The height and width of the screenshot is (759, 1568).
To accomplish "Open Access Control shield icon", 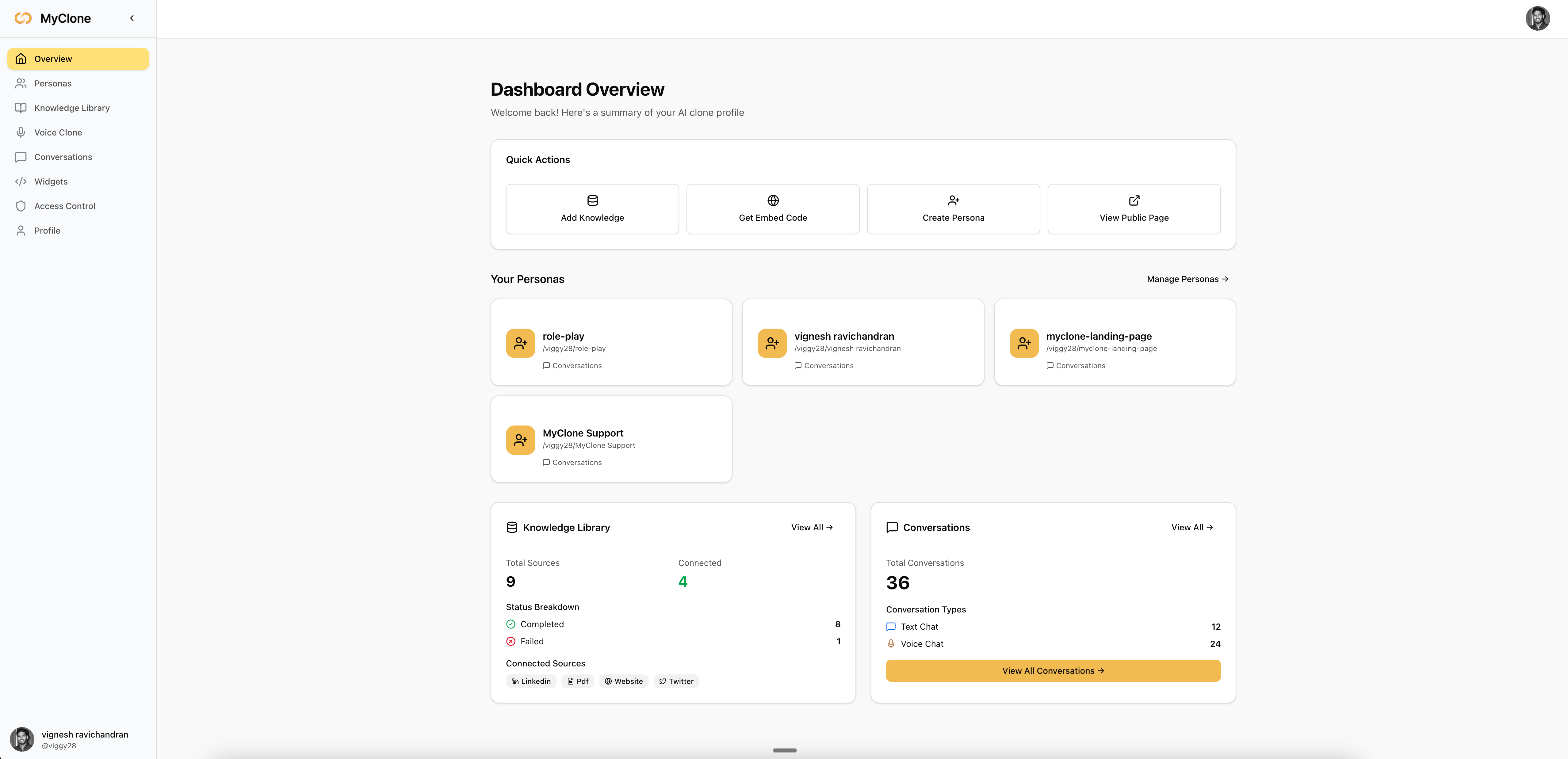I will coord(21,206).
